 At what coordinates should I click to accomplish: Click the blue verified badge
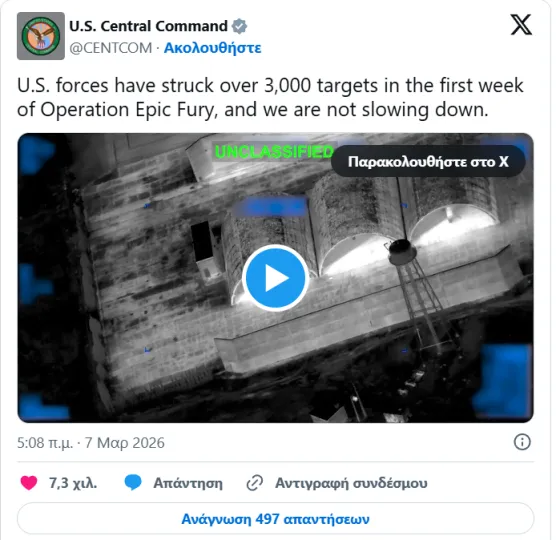(239, 26)
